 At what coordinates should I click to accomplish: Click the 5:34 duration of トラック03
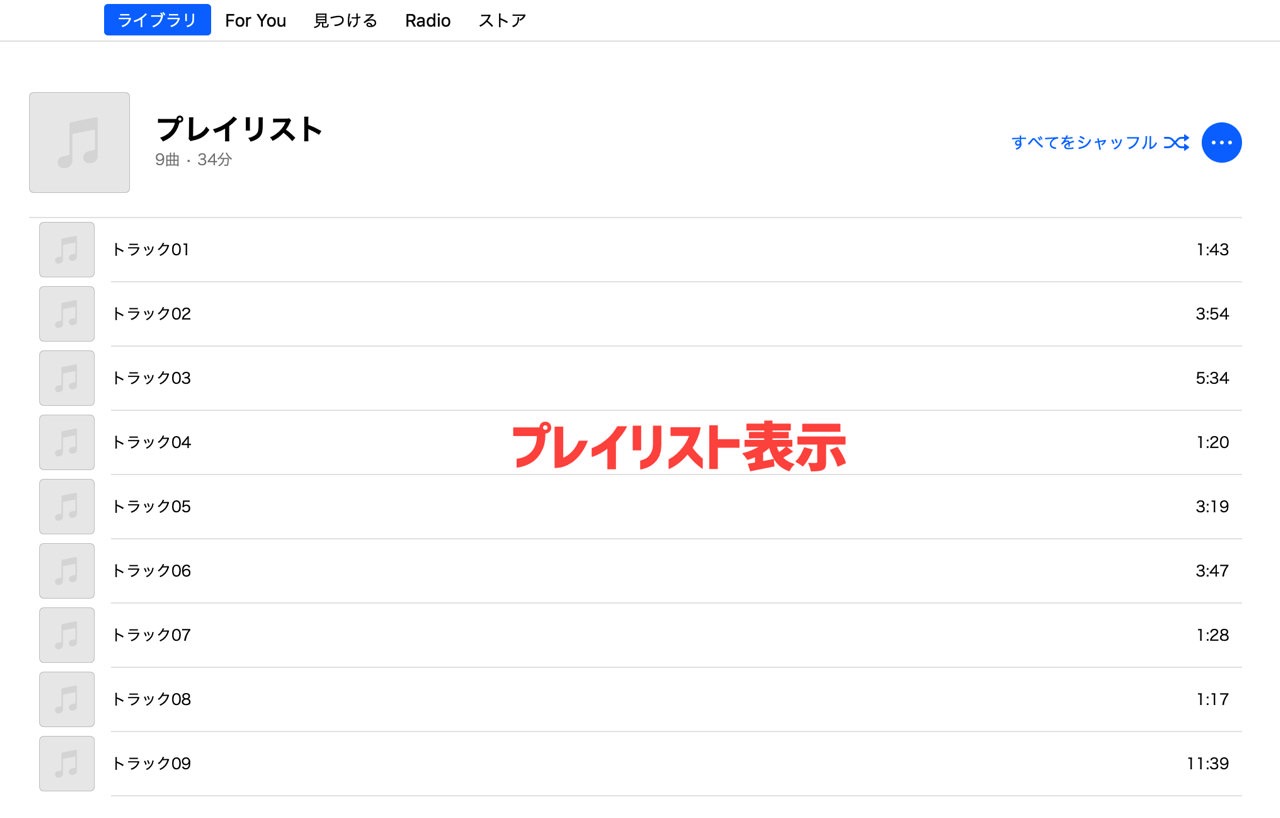1212,378
